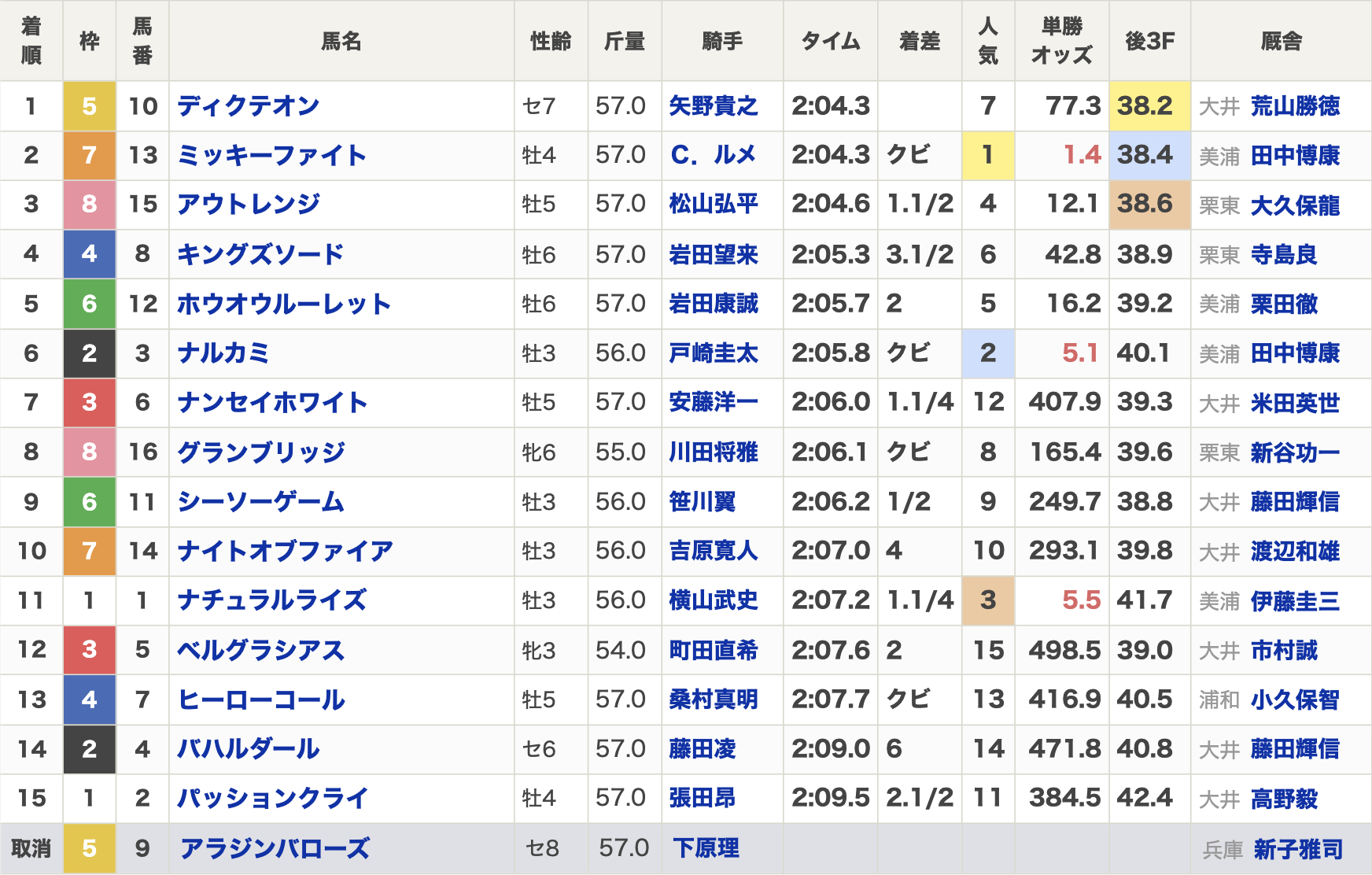
Task: Open trainer link 栗田徹
Action: click(1284, 305)
